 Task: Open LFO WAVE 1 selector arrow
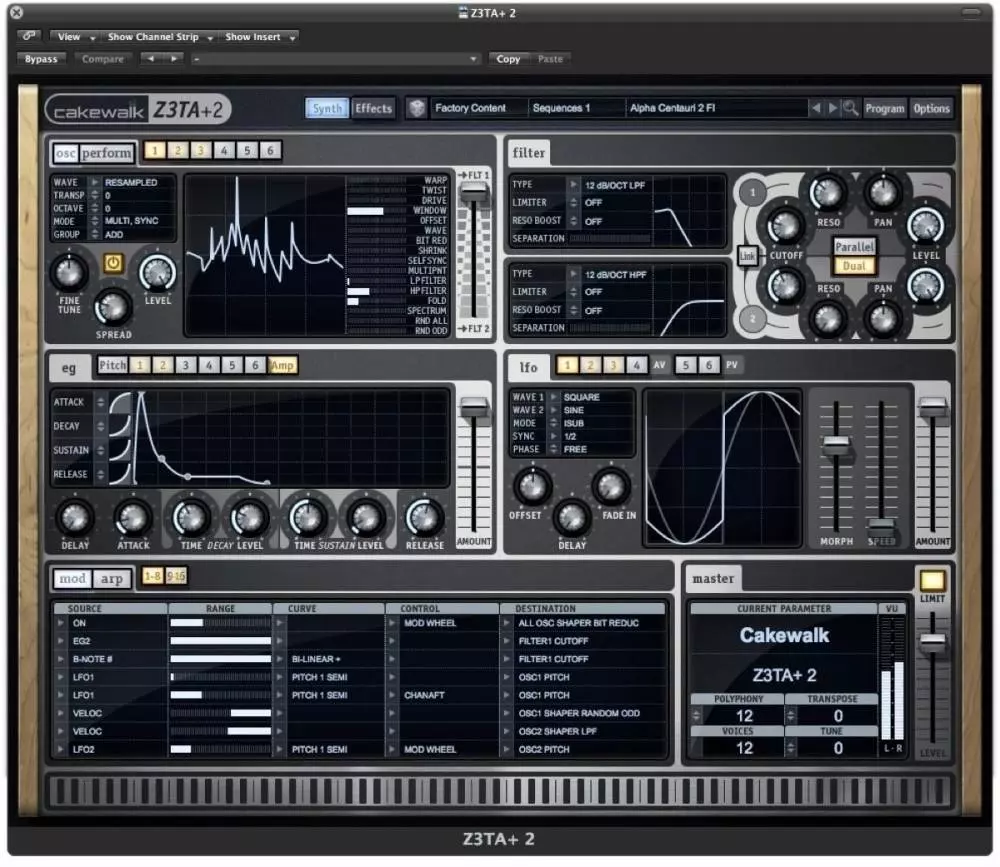(554, 397)
